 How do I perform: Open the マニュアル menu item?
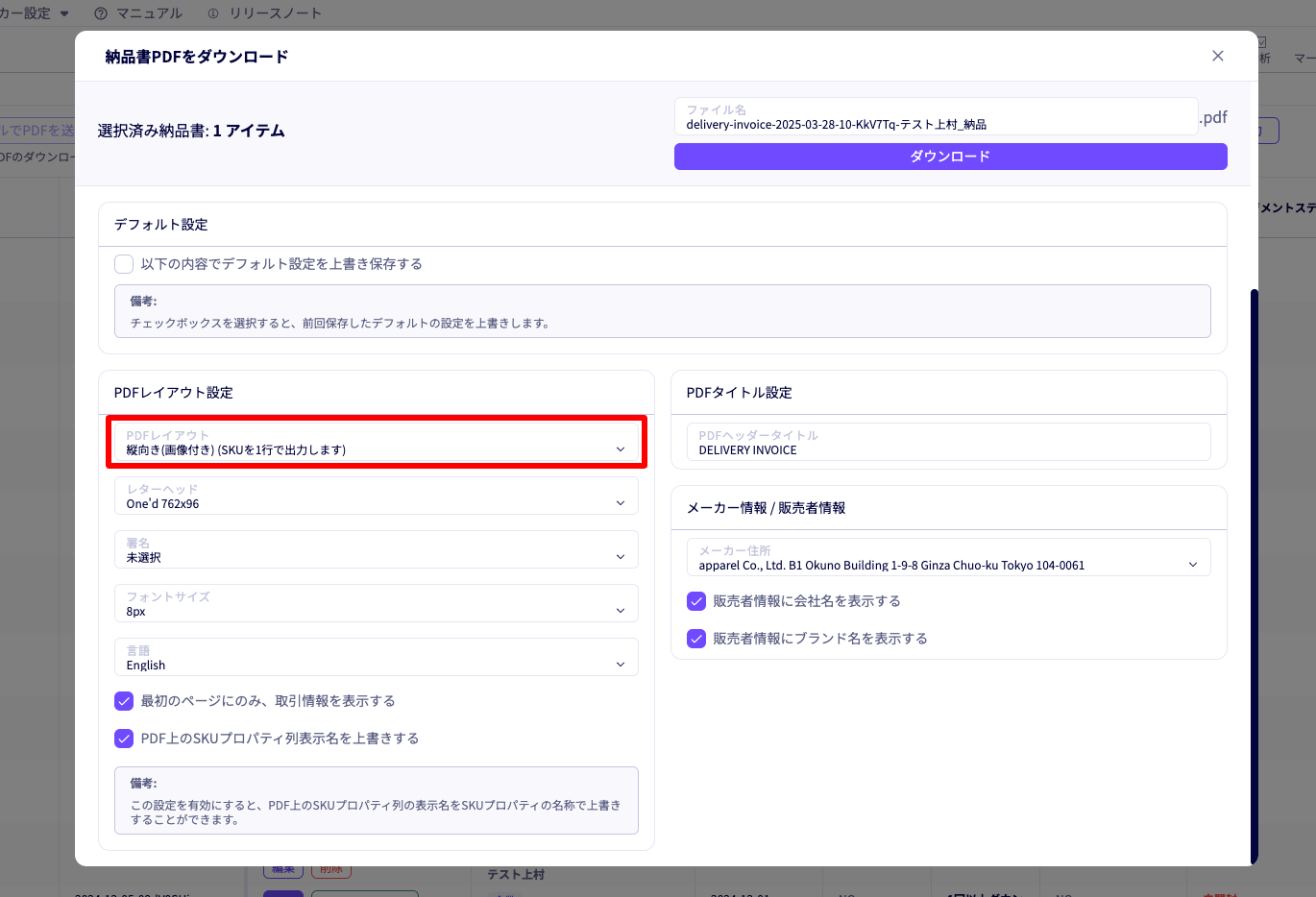pyautogui.click(x=138, y=13)
